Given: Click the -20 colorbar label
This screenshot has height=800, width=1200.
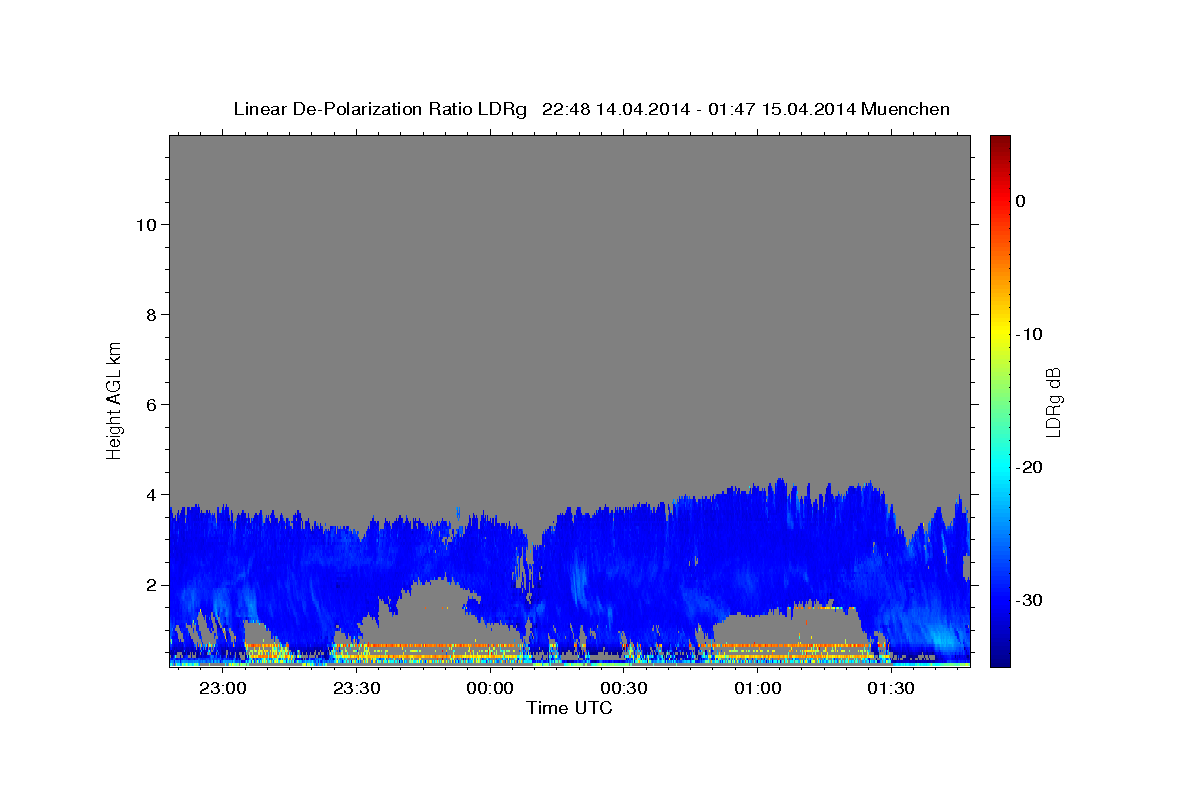Looking at the screenshot, I should point(1029,467).
